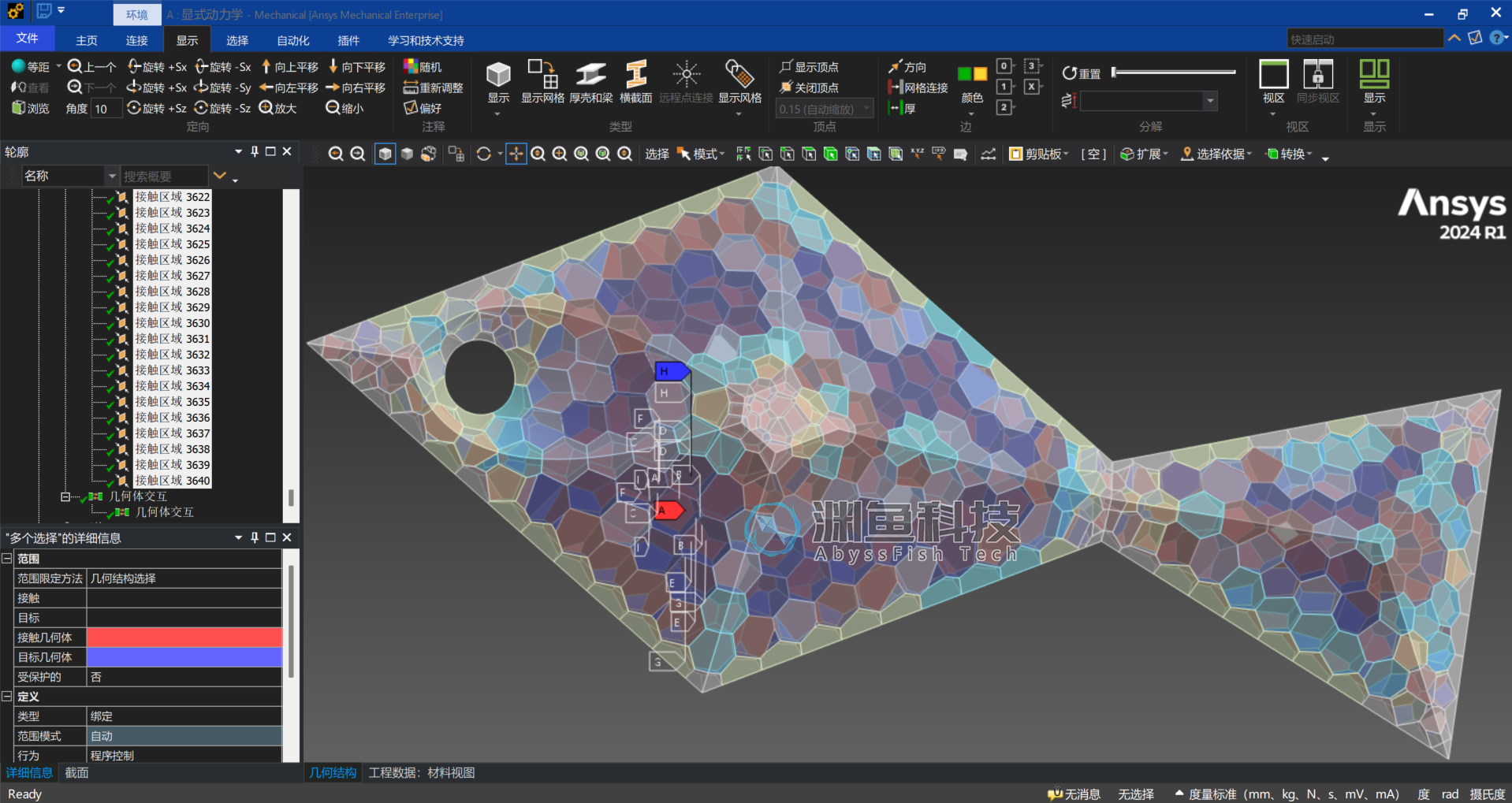The image size is (1512, 803).
Task: Open the 截面 section tab
Action: point(76,773)
